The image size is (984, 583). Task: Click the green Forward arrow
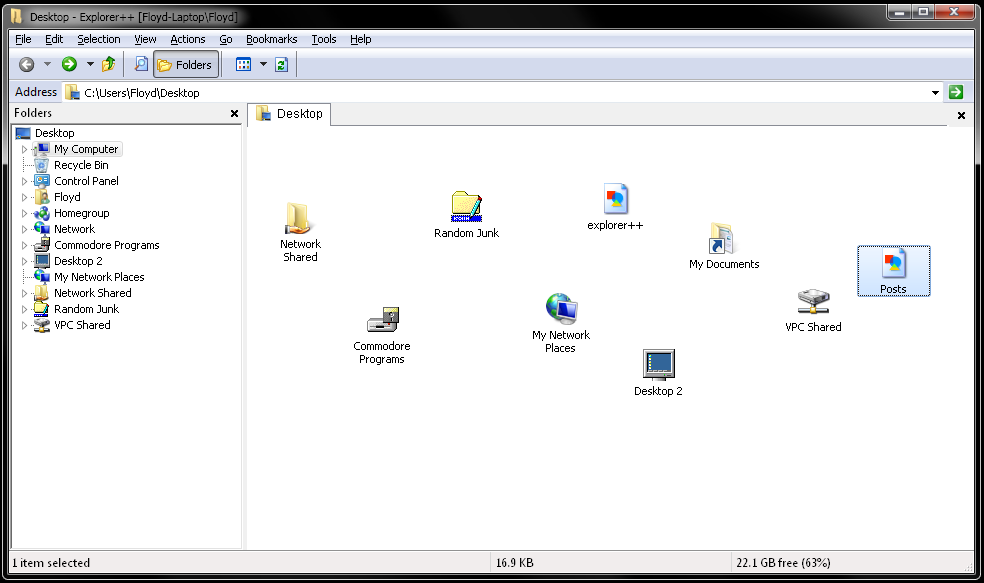[69, 65]
